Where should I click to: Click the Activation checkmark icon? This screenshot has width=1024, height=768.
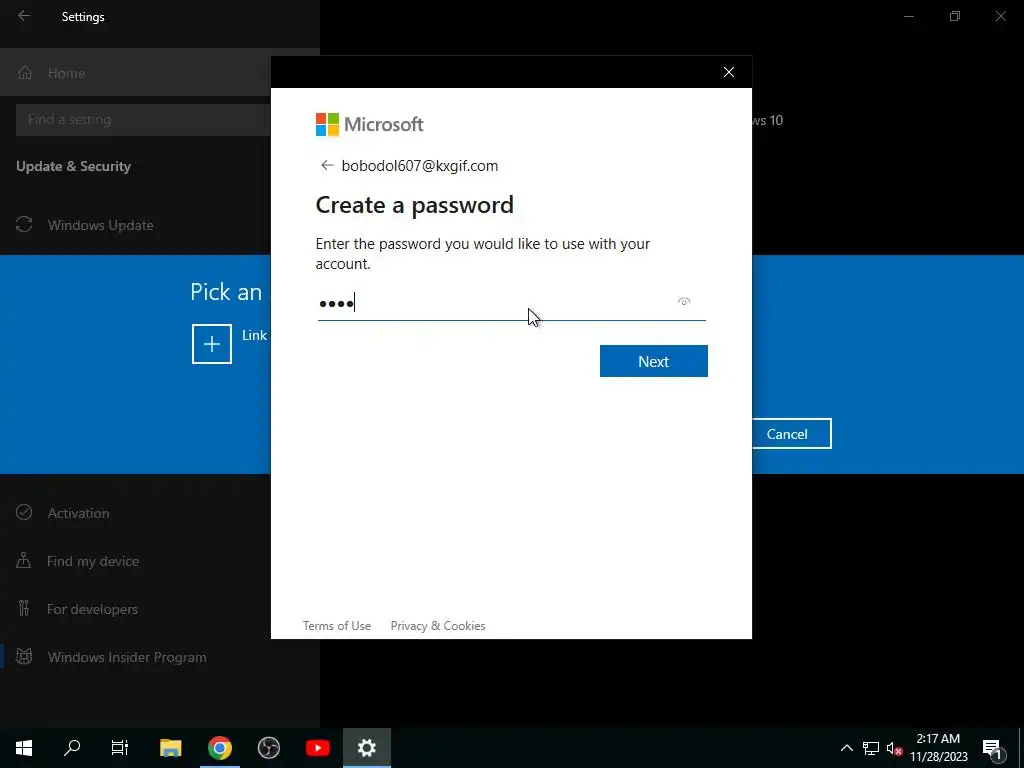tap(24, 512)
